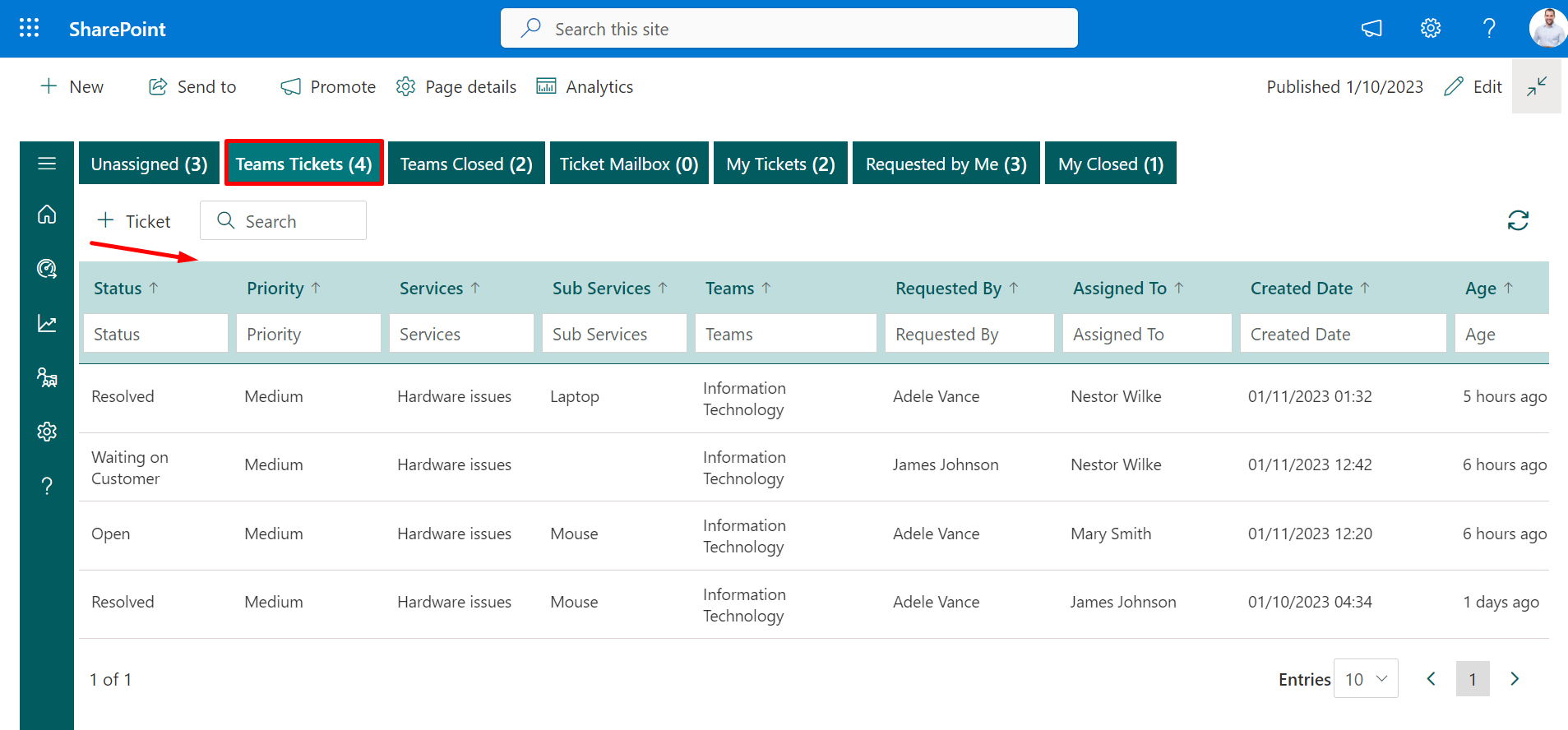1568x730 pixels.
Task: Click the megaphone feedback icon in header
Action: (1371, 29)
